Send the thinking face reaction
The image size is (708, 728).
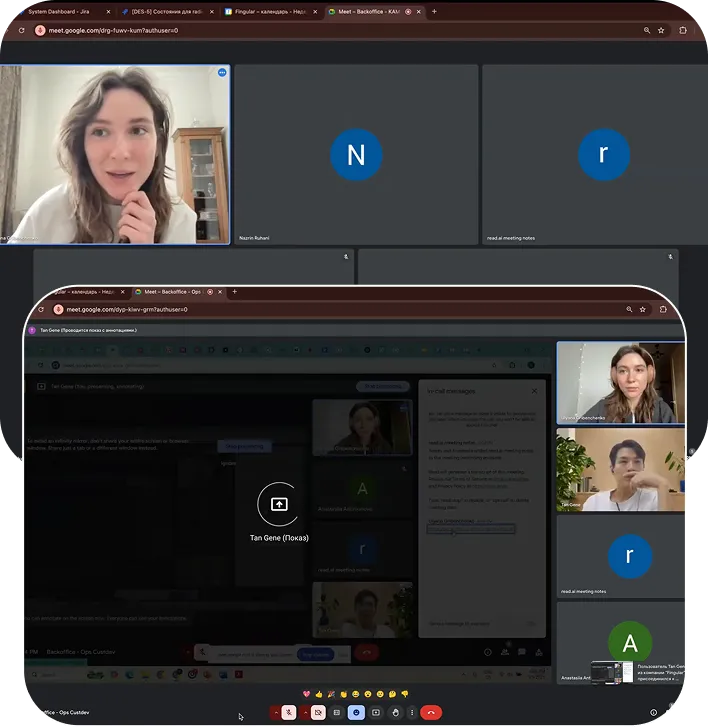coord(392,694)
